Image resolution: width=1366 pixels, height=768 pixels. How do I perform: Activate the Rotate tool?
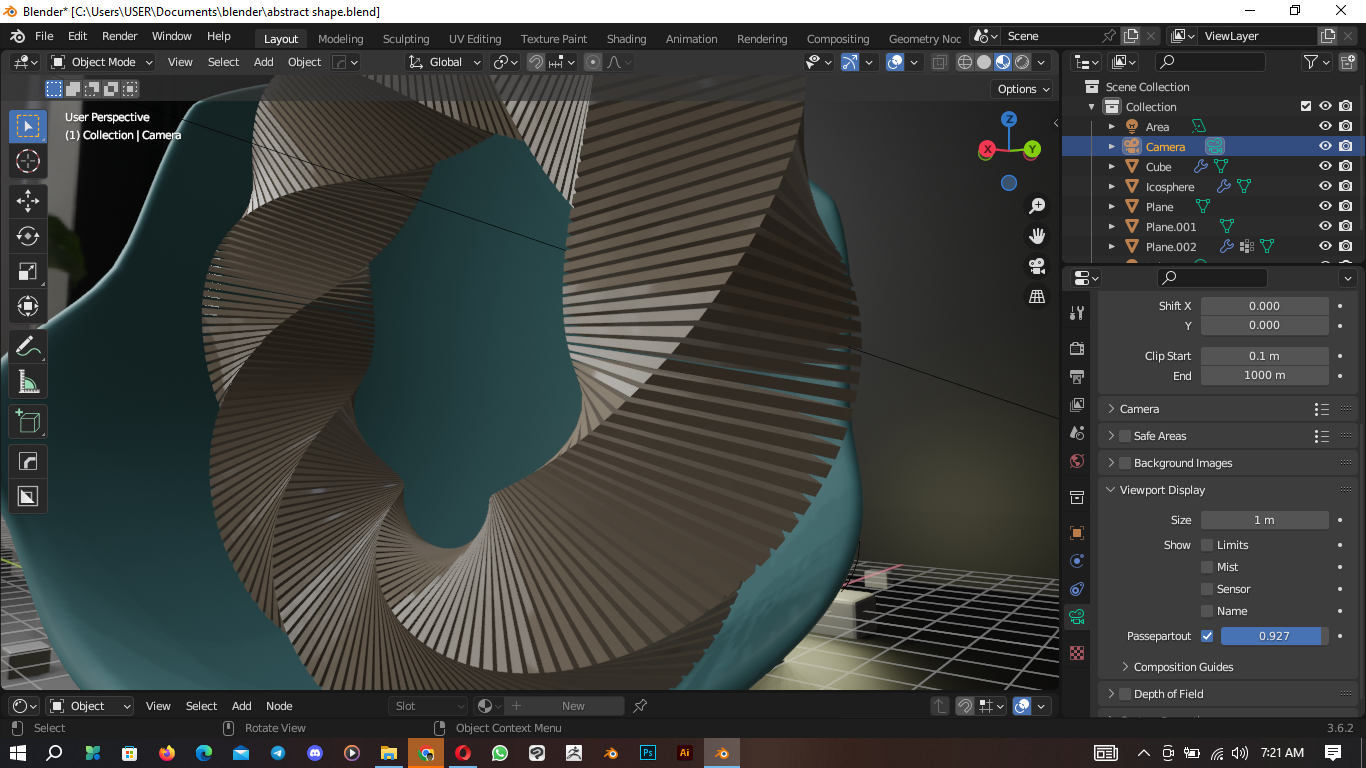[x=28, y=236]
